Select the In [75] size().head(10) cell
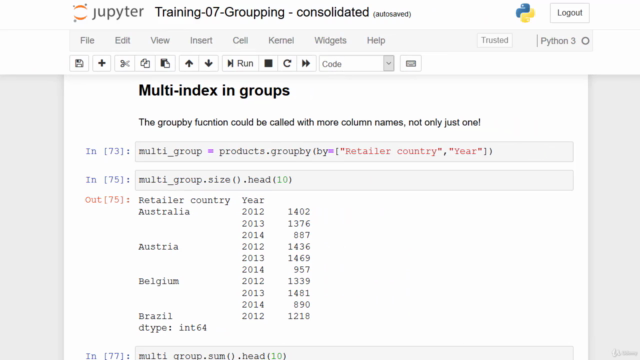The image size is (640, 360). [354, 180]
